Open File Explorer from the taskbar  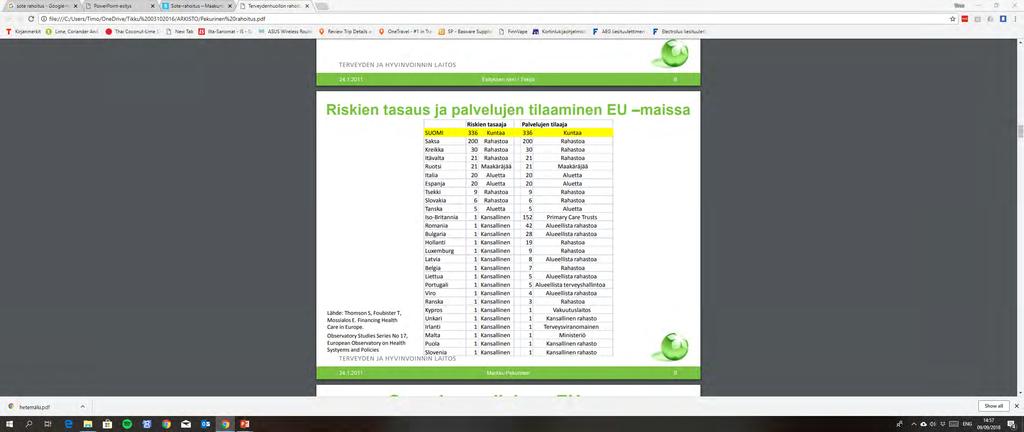(88, 424)
